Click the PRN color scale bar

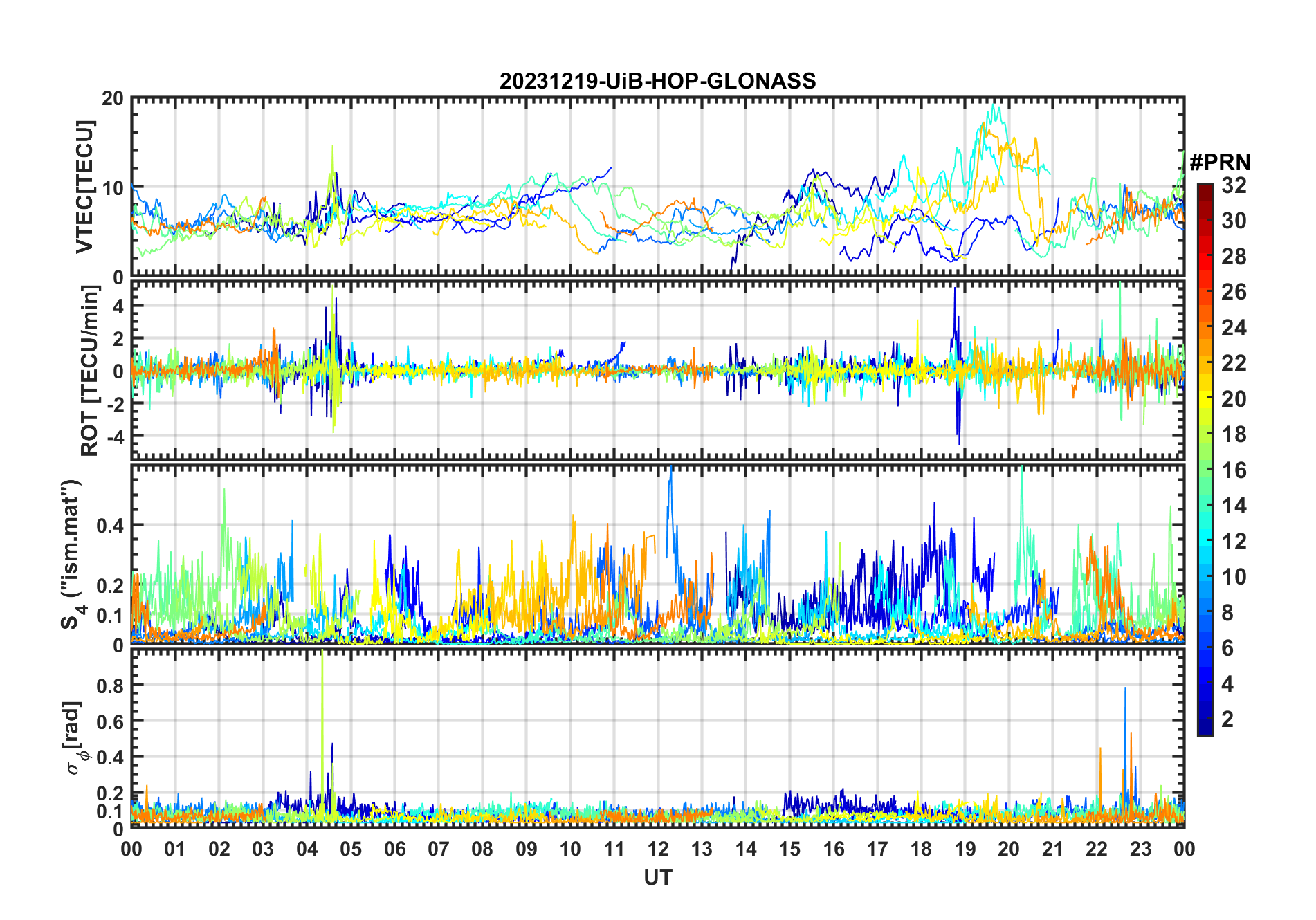point(1205,459)
